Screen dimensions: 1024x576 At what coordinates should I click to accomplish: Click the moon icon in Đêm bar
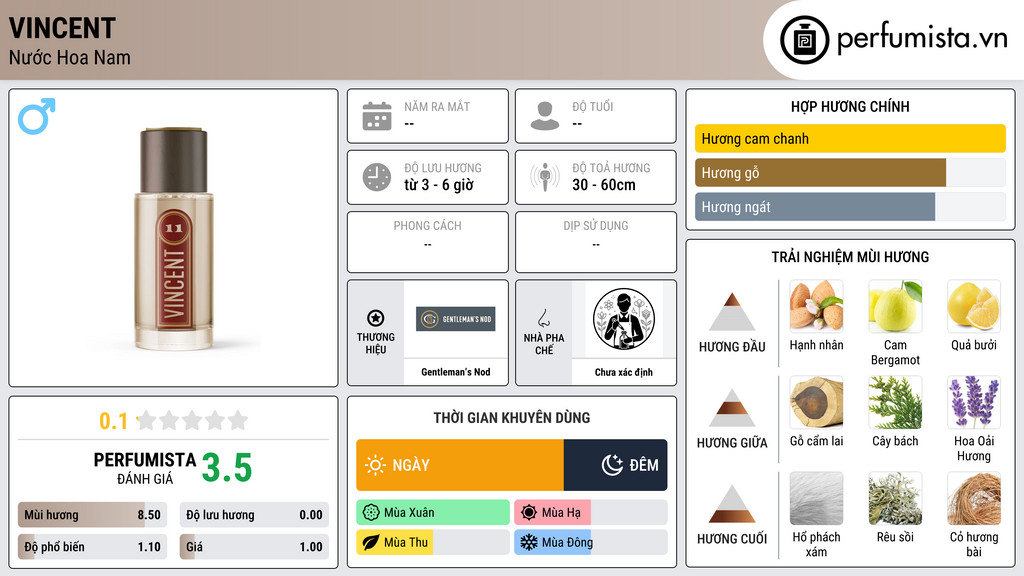point(612,465)
